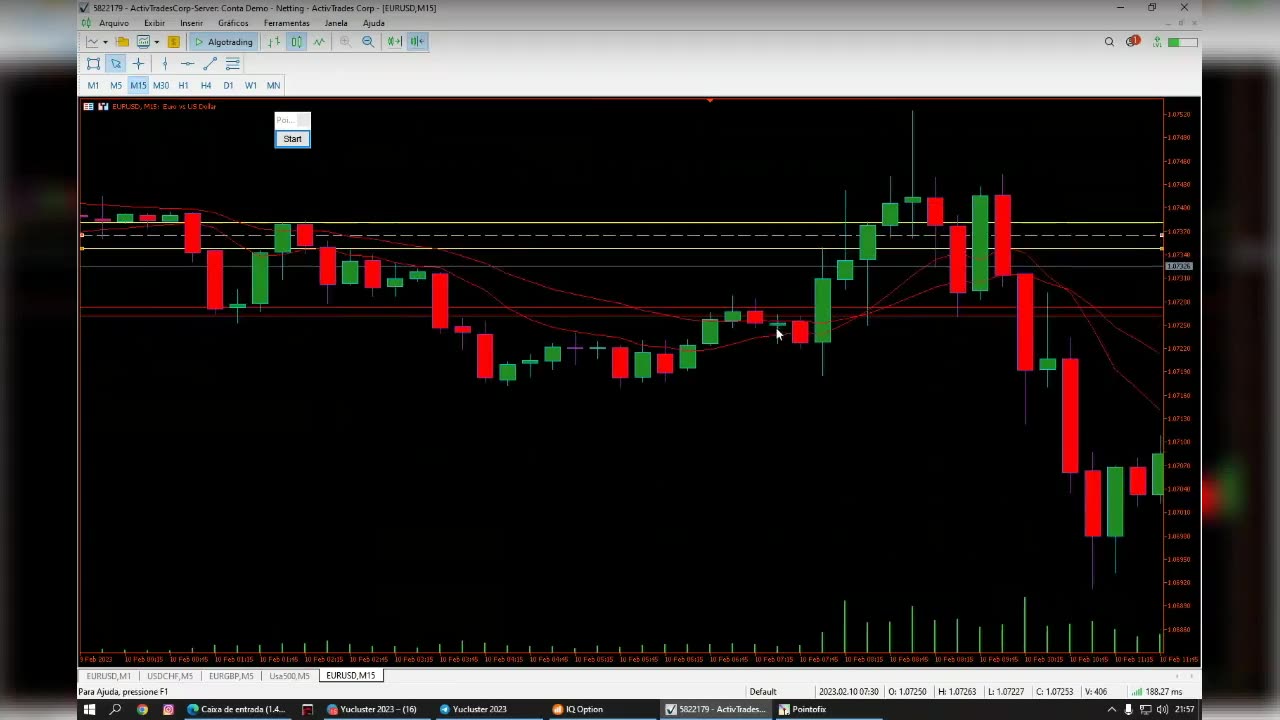Click the yellow dollar trade icon
Viewport: 1280px width, 720px height.
173,42
